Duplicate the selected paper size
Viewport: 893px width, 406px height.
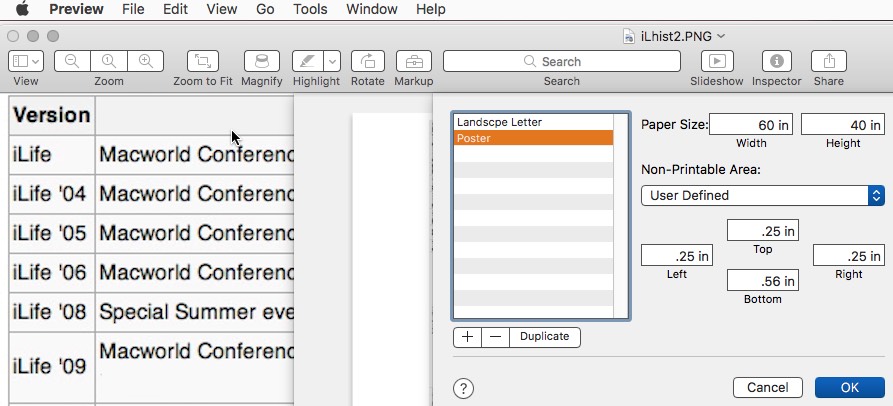[545, 337]
